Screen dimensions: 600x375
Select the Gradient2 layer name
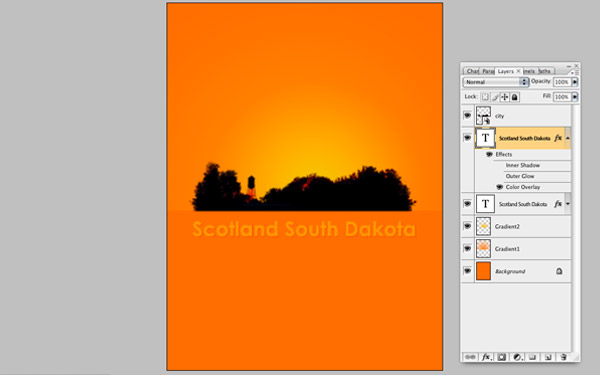[x=507, y=227]
